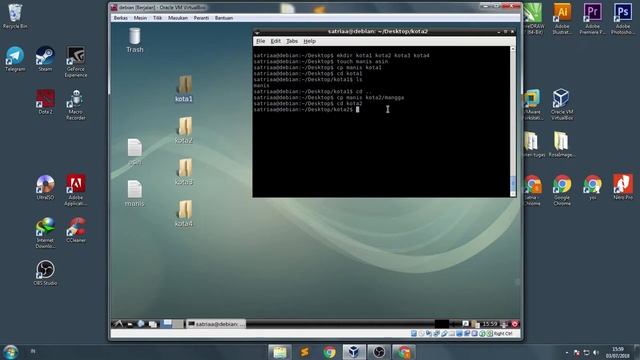This screenshot has width=640, height=360.
Task: Open Mesin menu in VirtualBox window
Action: 140,18
